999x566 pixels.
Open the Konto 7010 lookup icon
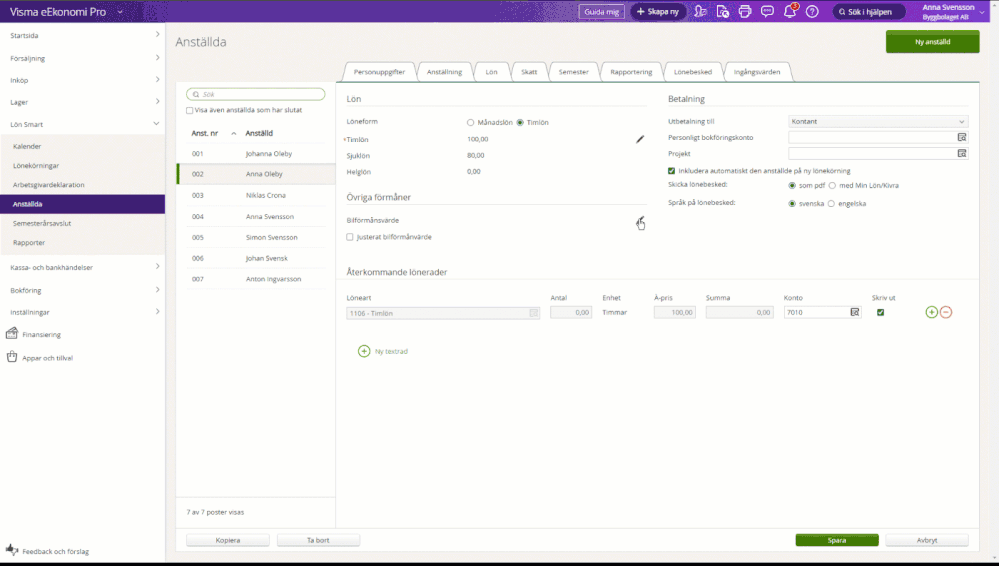click(855, 312)
